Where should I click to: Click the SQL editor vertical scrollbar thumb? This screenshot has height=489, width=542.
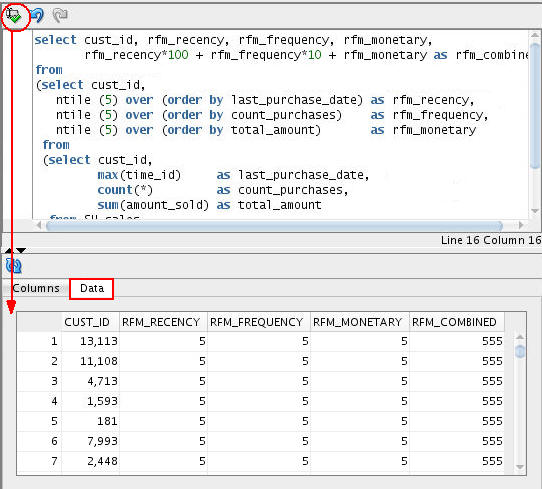(x=535, y=106)
